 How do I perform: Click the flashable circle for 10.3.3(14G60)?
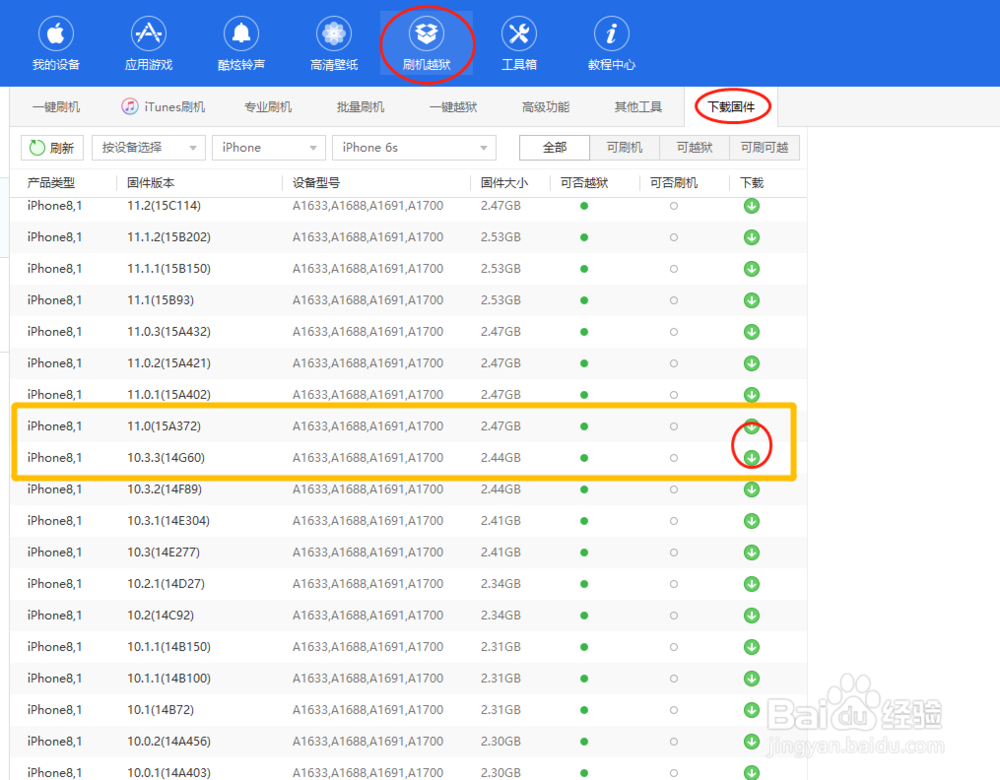point(673,457)
